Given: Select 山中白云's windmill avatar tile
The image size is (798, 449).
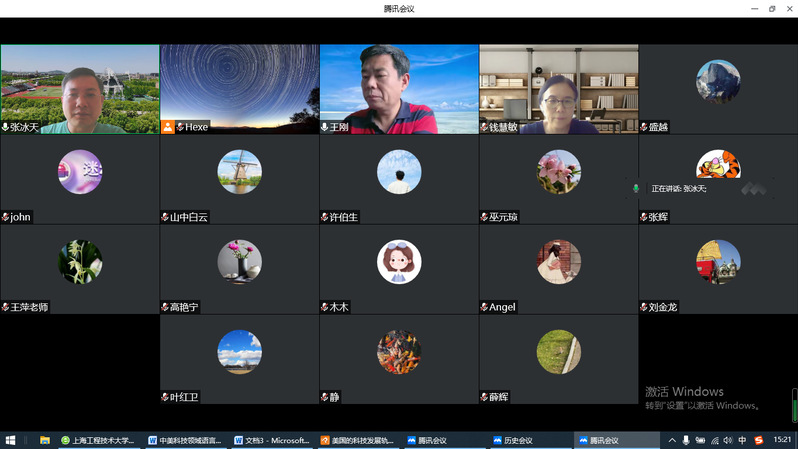Looking at the screenshot, I should pos(239,172).
